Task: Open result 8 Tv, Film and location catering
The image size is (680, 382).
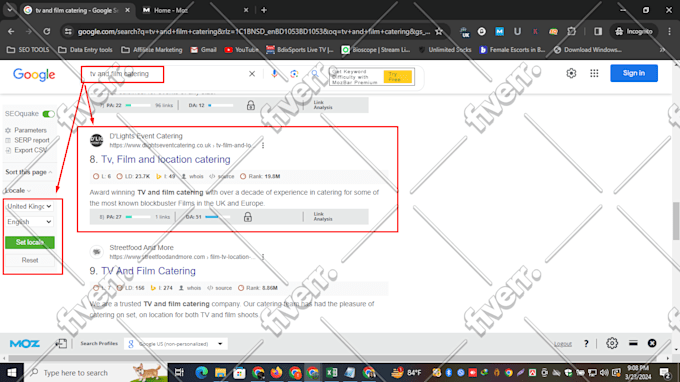Action: (166, 160)
